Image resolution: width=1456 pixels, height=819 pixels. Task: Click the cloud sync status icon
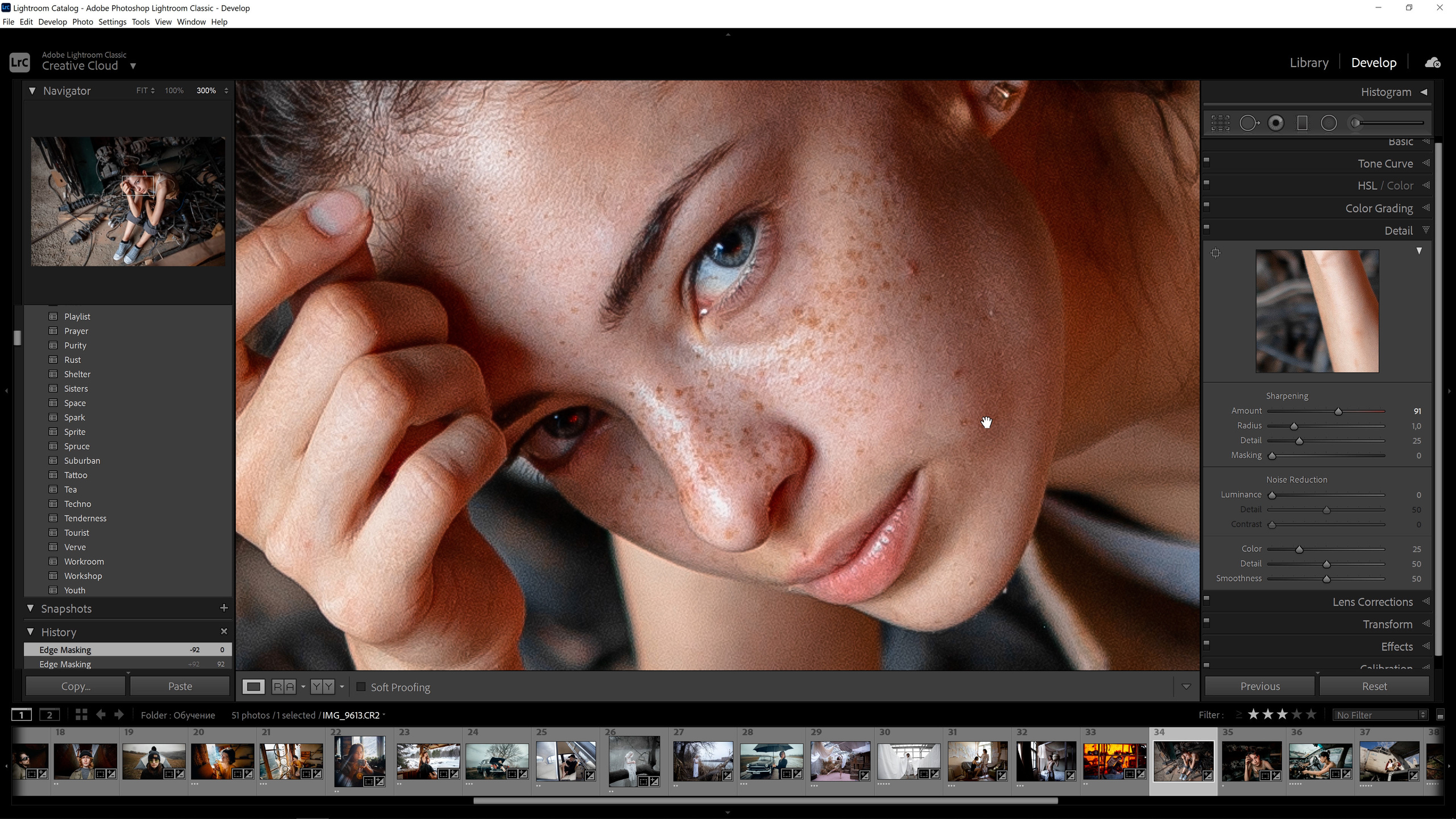pos(1432,63)
